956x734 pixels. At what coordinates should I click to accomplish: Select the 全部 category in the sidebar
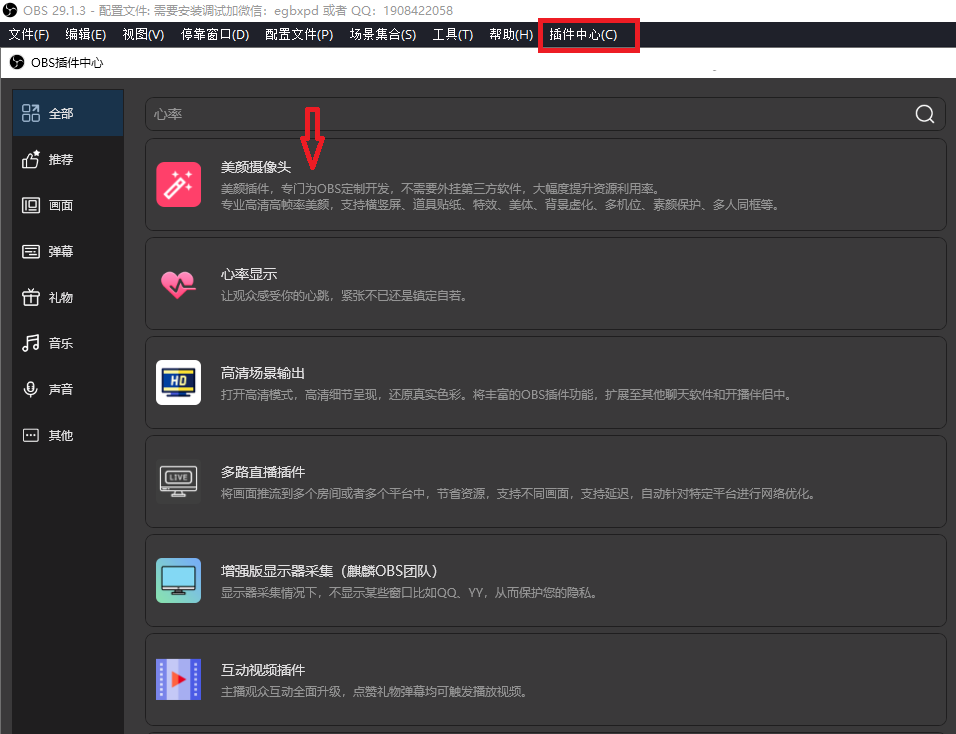pyautogui.click(x=67, y=112)
